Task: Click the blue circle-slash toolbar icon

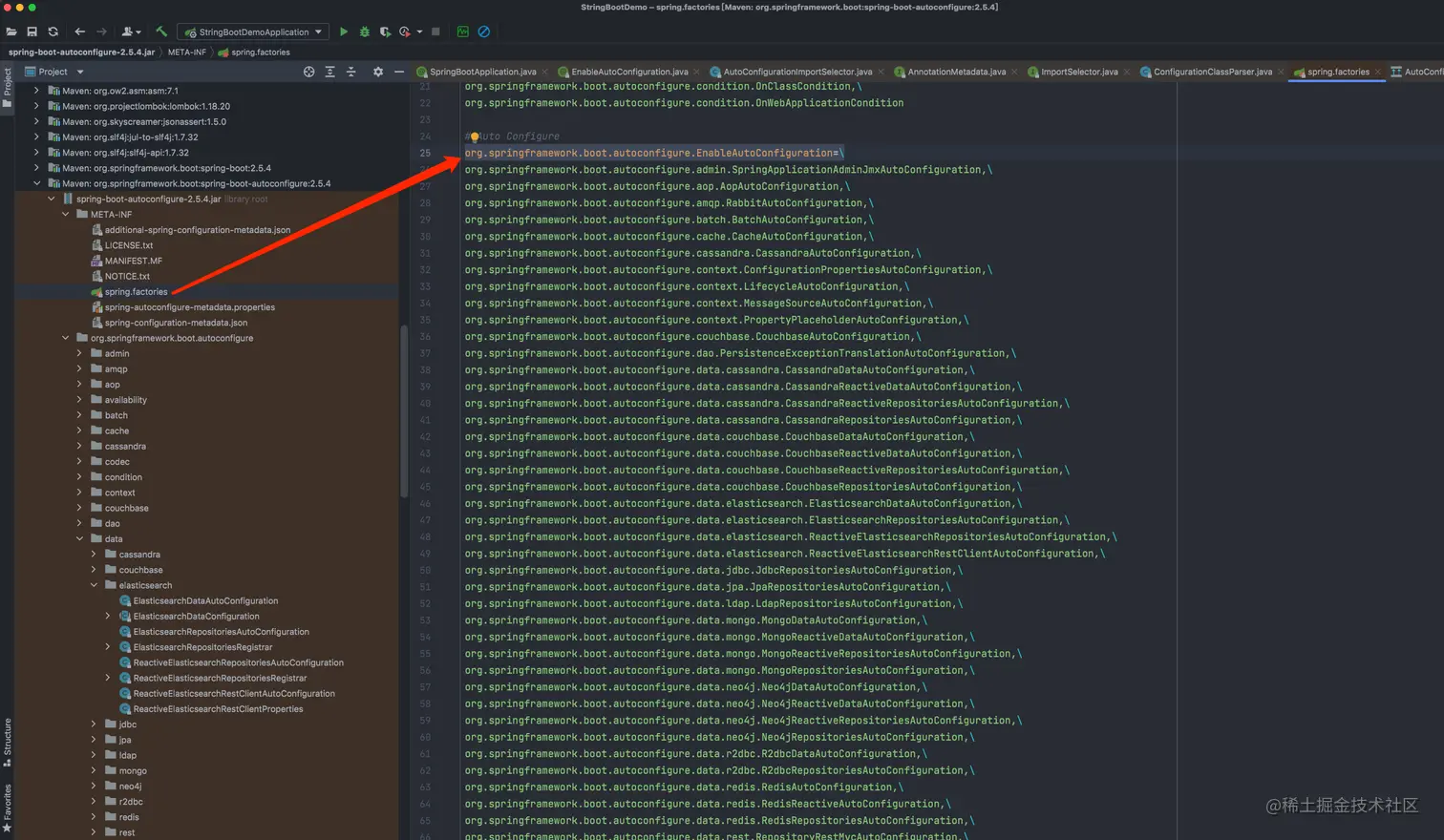Action: 484,31
